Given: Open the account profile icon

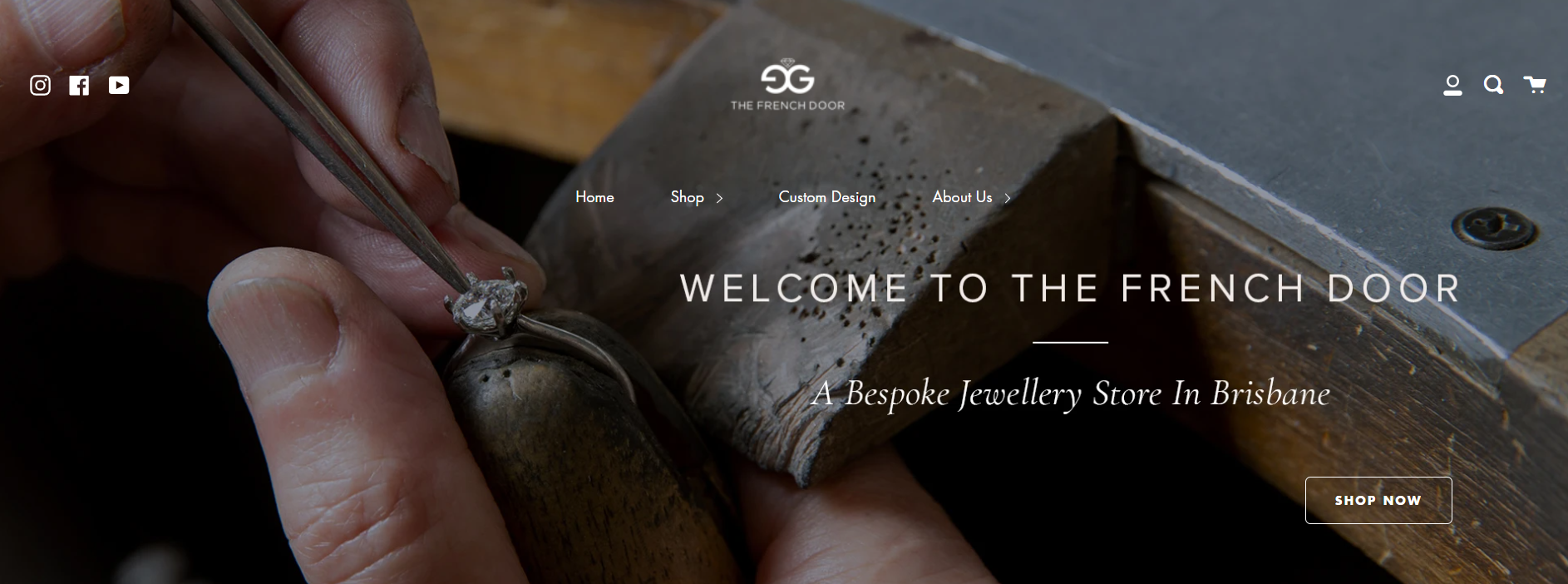Looking at the screenshot, I should [1452, 85].
